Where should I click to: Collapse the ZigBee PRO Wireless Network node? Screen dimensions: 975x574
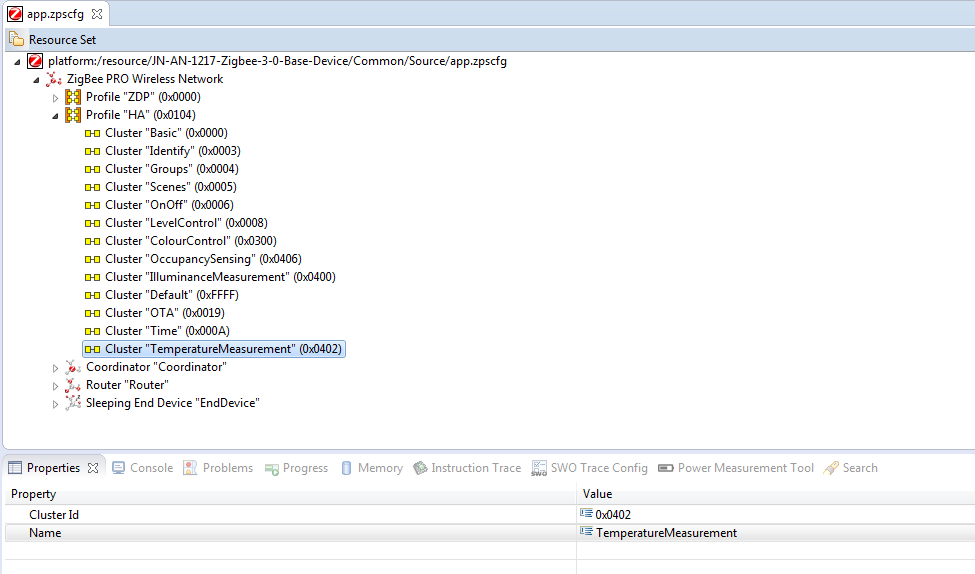(x=36, y=80)
